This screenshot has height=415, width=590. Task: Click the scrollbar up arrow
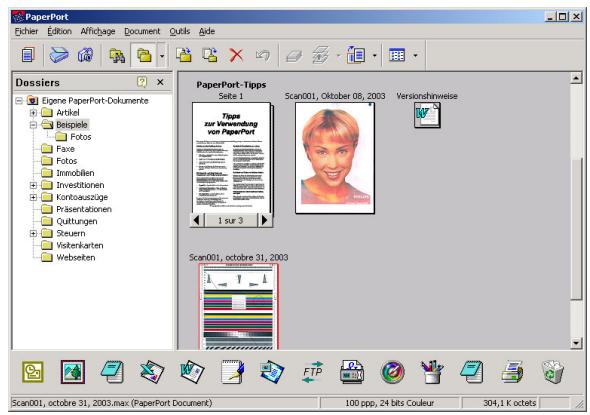pos(576,78)
